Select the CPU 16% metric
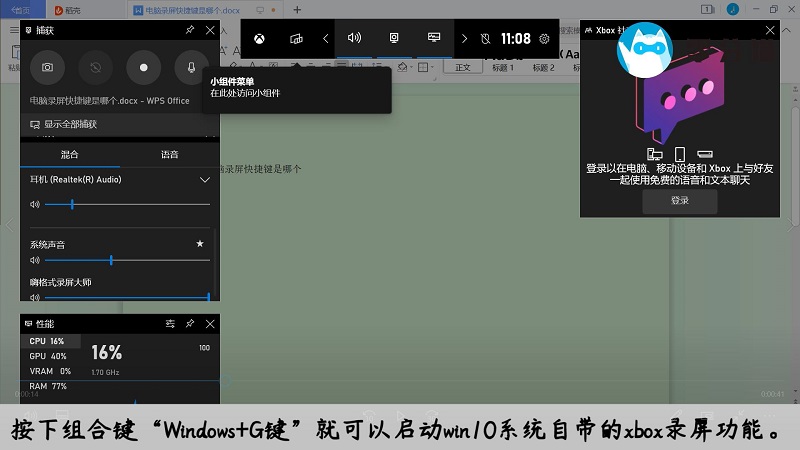Viewport: 800px width, 450px height. (51, 341)
